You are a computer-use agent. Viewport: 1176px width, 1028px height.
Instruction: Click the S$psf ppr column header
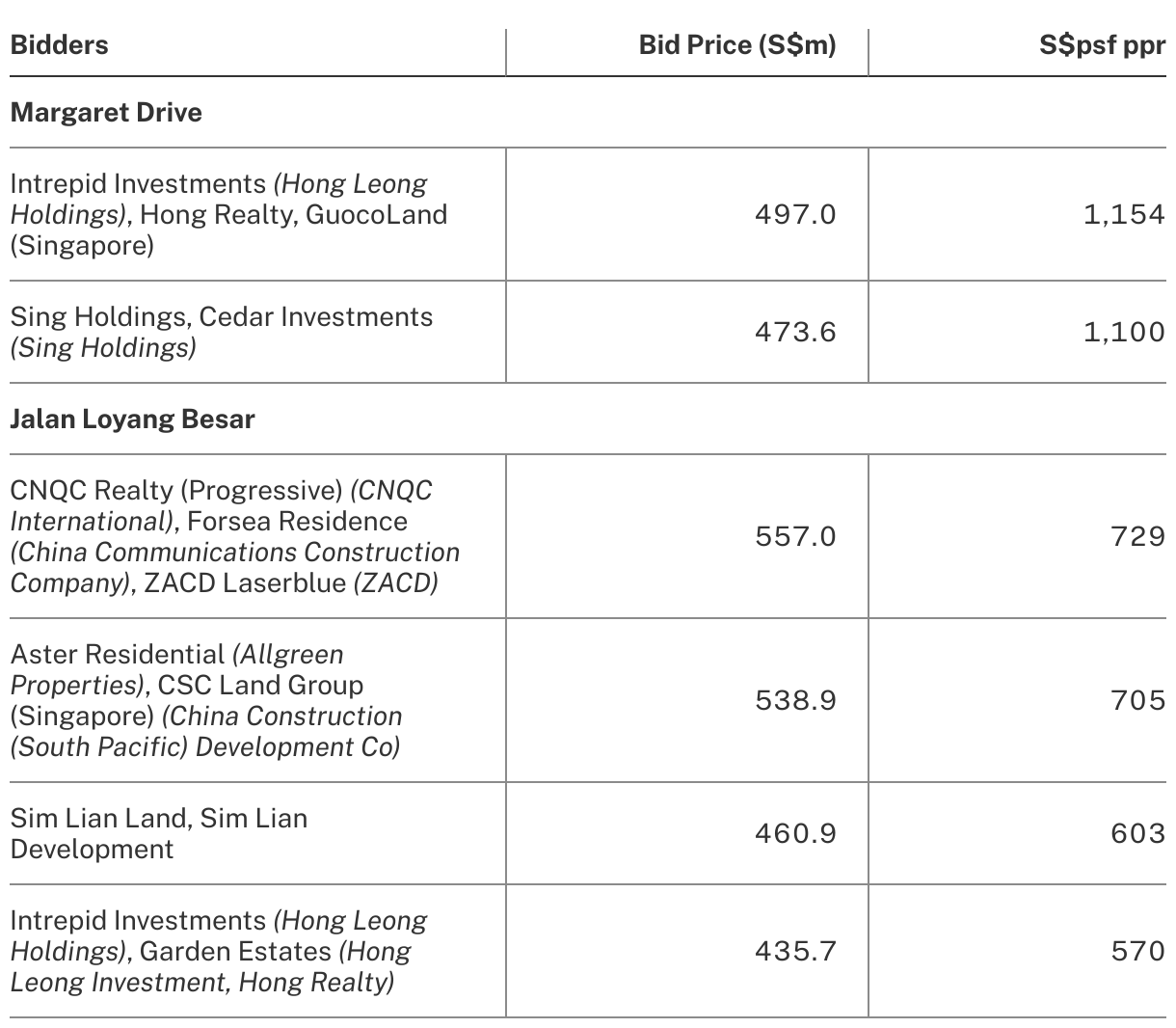coord(1102,45)
